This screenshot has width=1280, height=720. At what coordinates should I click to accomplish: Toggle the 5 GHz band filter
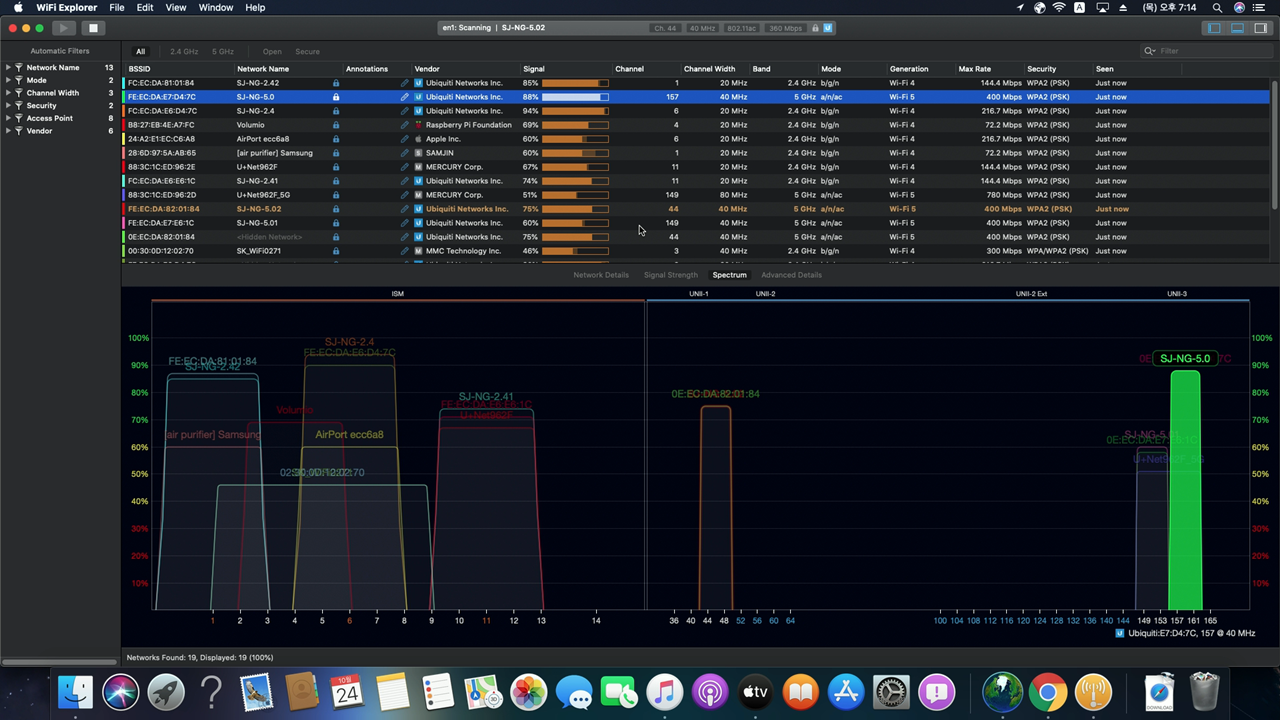click(223, 51)
